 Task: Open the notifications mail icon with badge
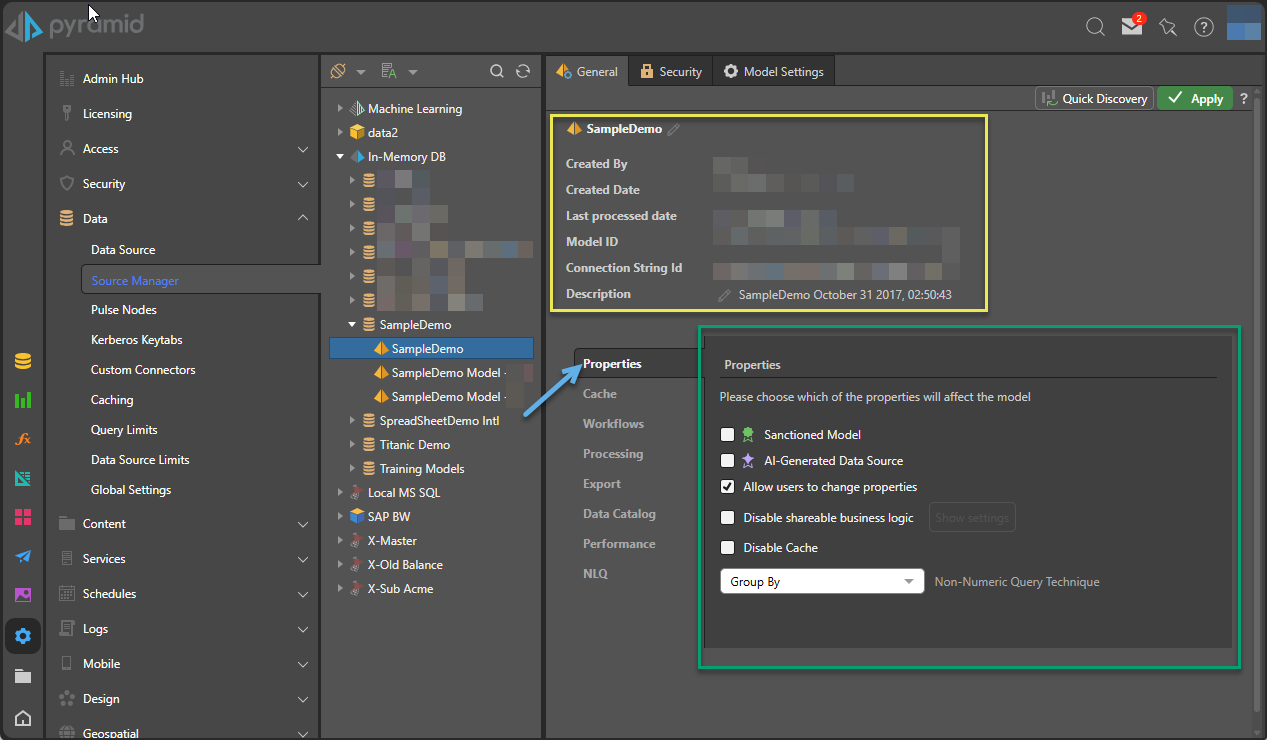[x=1132, y=26]
